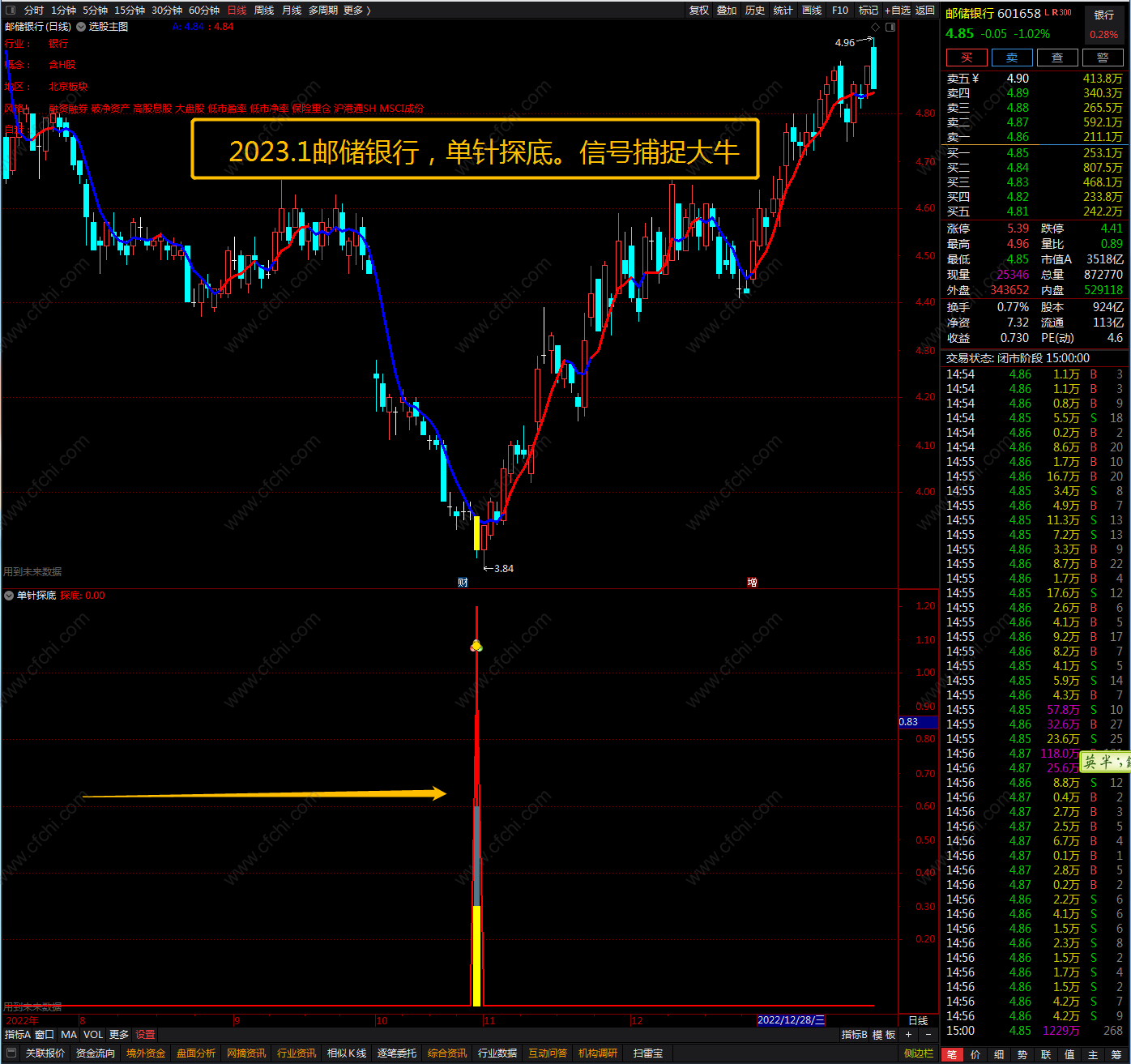
Task: Click the 警 alert button
Action: pyautogui.click(x=1103, y=58)
